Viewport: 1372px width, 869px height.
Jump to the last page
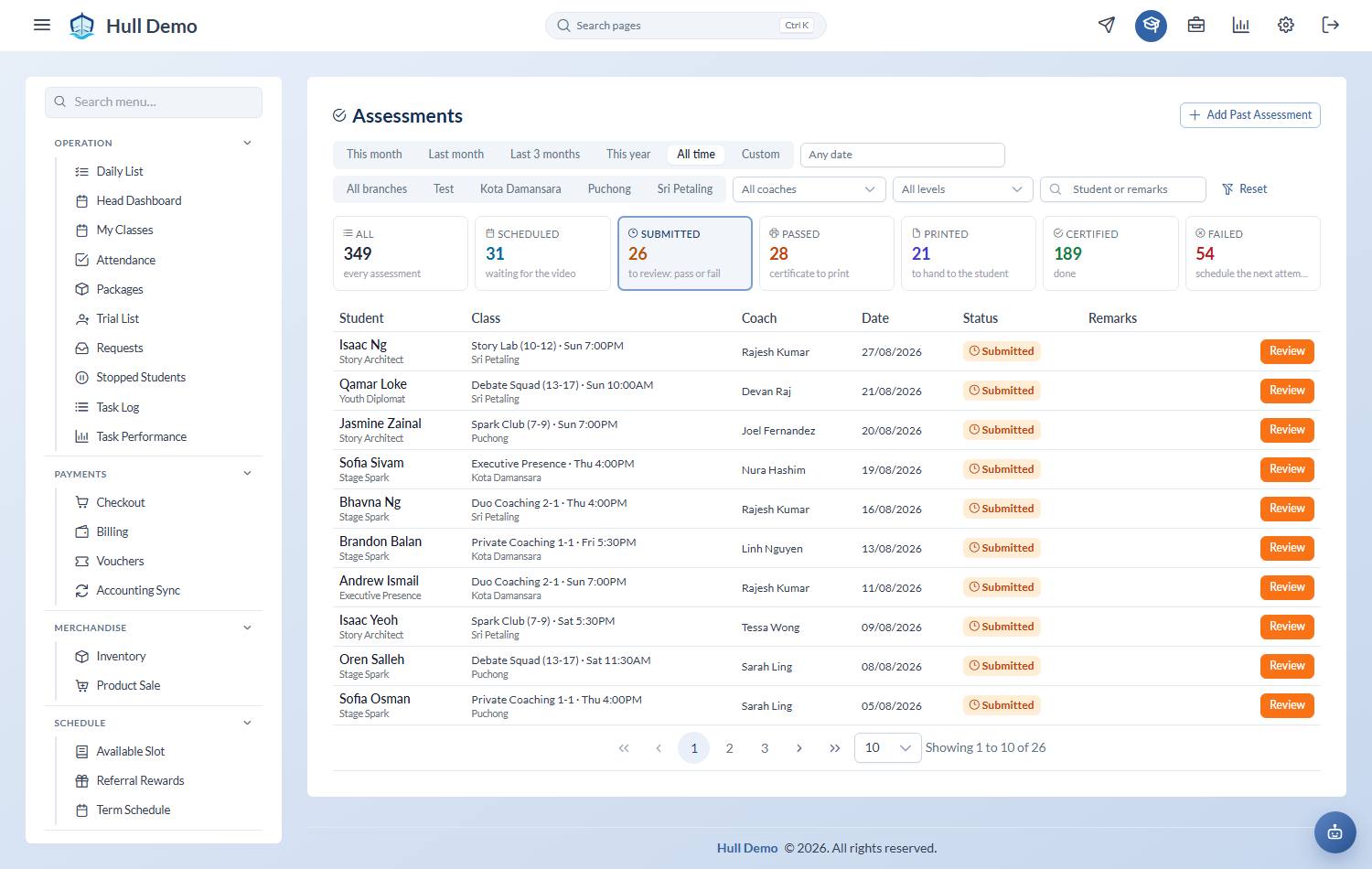[x=834, y=748]
